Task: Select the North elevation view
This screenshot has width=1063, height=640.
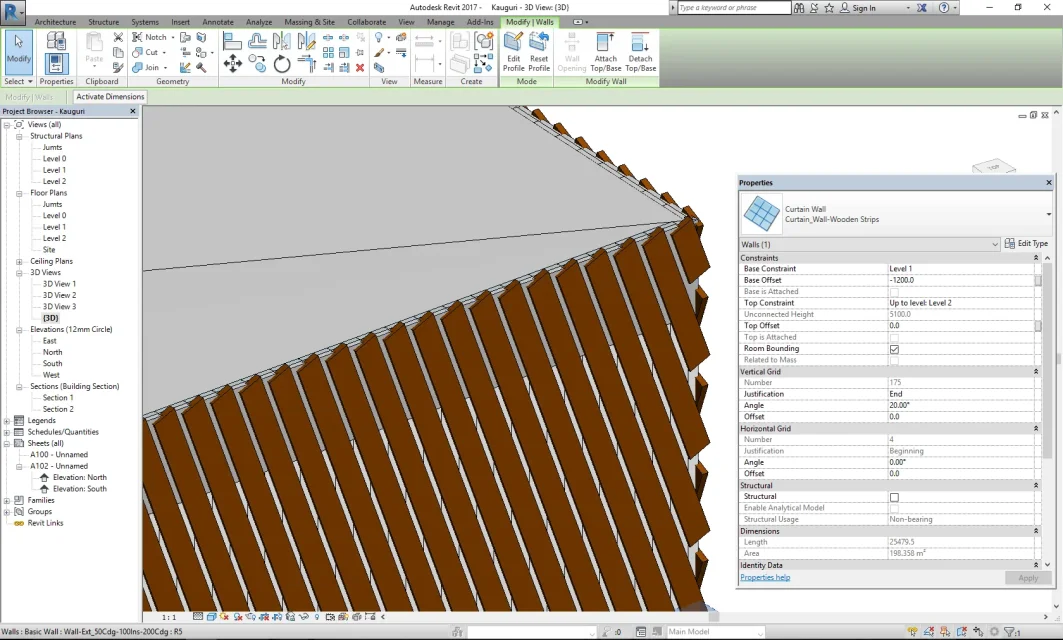Action: pos(52,353)
